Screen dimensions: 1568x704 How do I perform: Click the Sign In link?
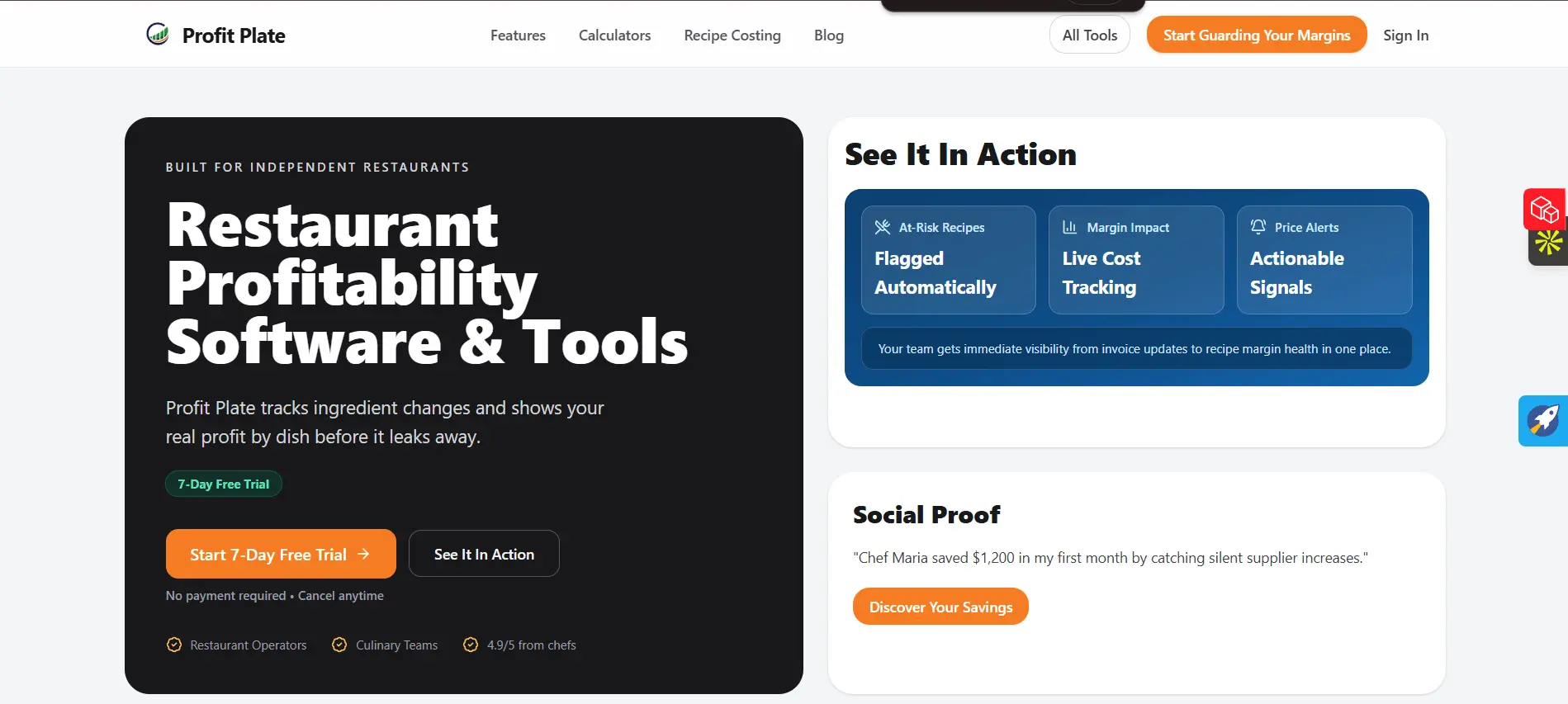[x=1405, y=35]
